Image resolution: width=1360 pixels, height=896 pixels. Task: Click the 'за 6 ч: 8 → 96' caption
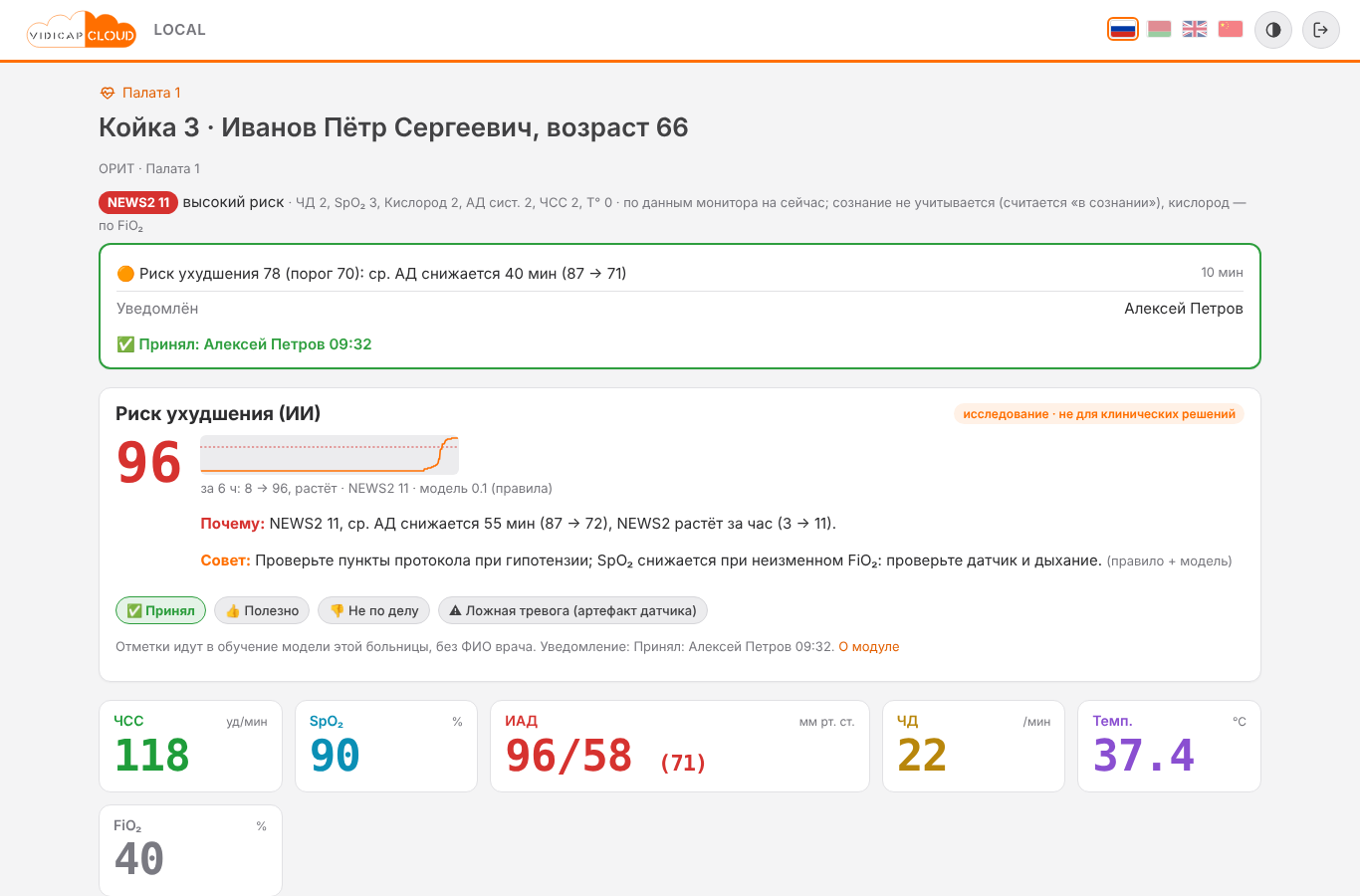(376, 489)
